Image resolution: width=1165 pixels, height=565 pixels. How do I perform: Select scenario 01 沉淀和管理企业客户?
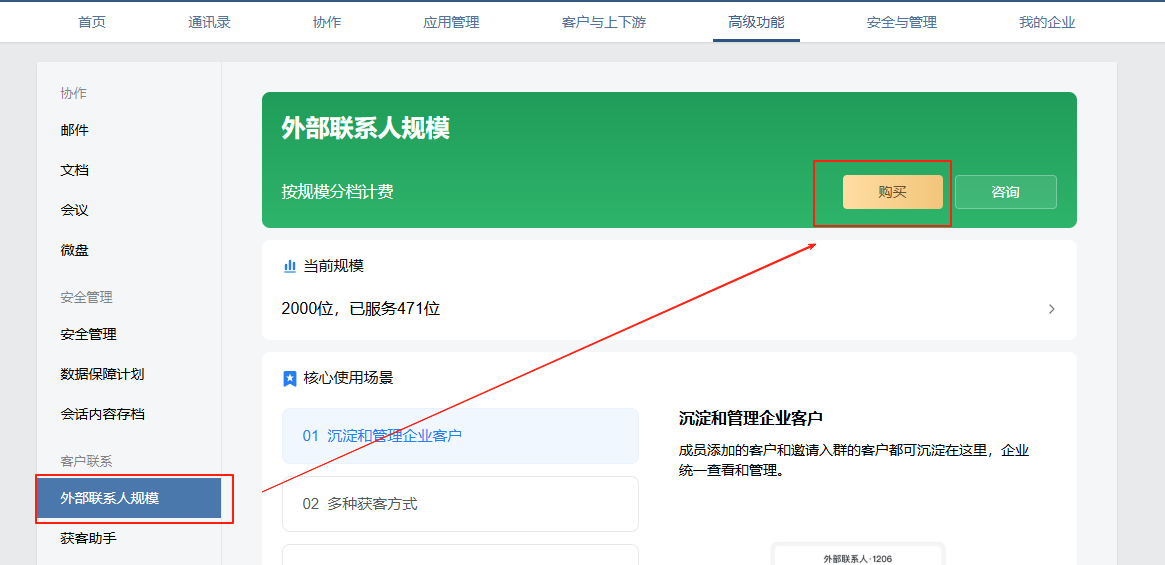[460, 436]
